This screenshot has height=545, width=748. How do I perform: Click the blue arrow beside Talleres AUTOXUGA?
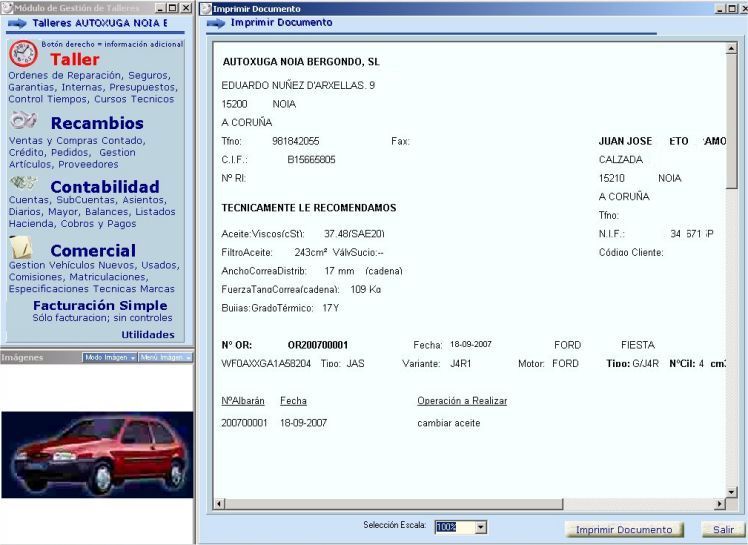[x=17, y=23]
